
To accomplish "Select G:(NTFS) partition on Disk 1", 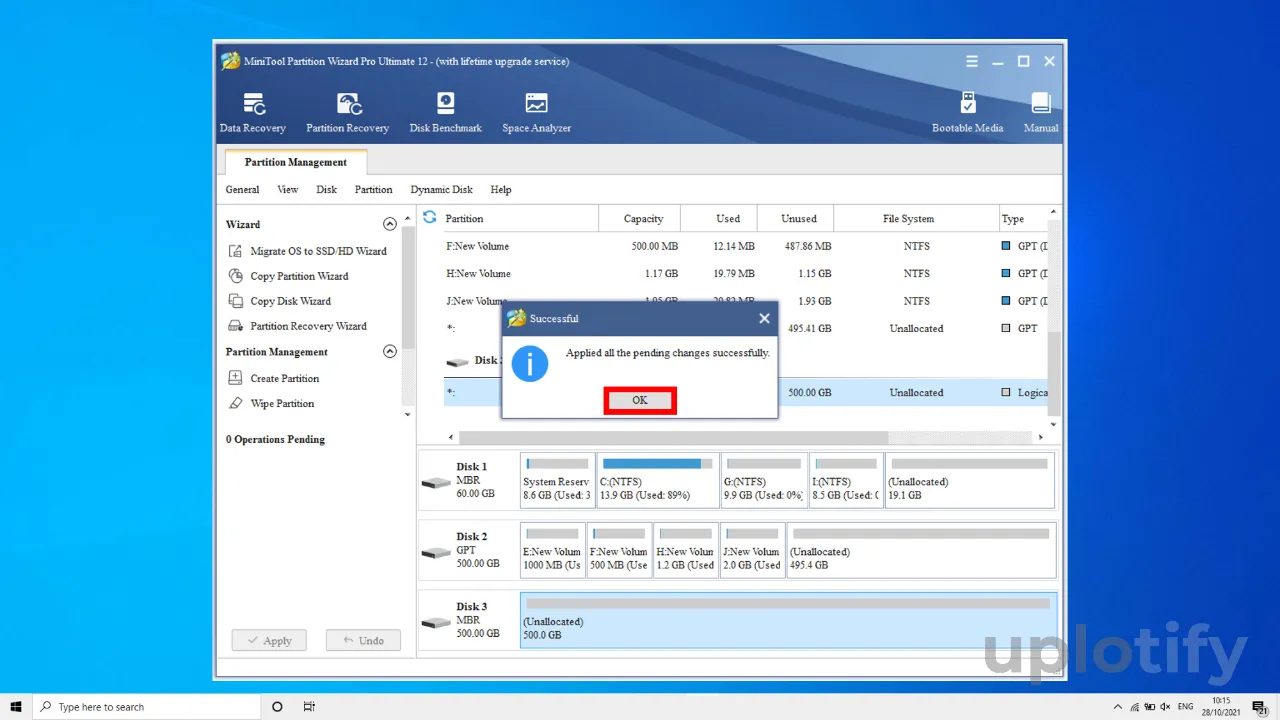I will [764, 480].
